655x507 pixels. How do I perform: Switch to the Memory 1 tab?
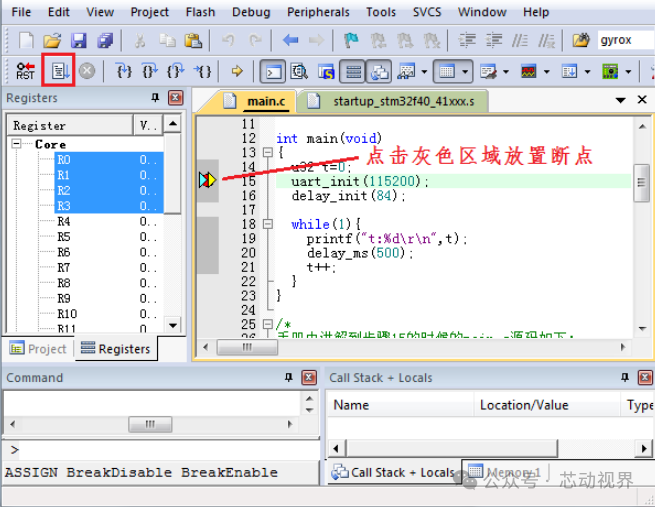(504, 472)
